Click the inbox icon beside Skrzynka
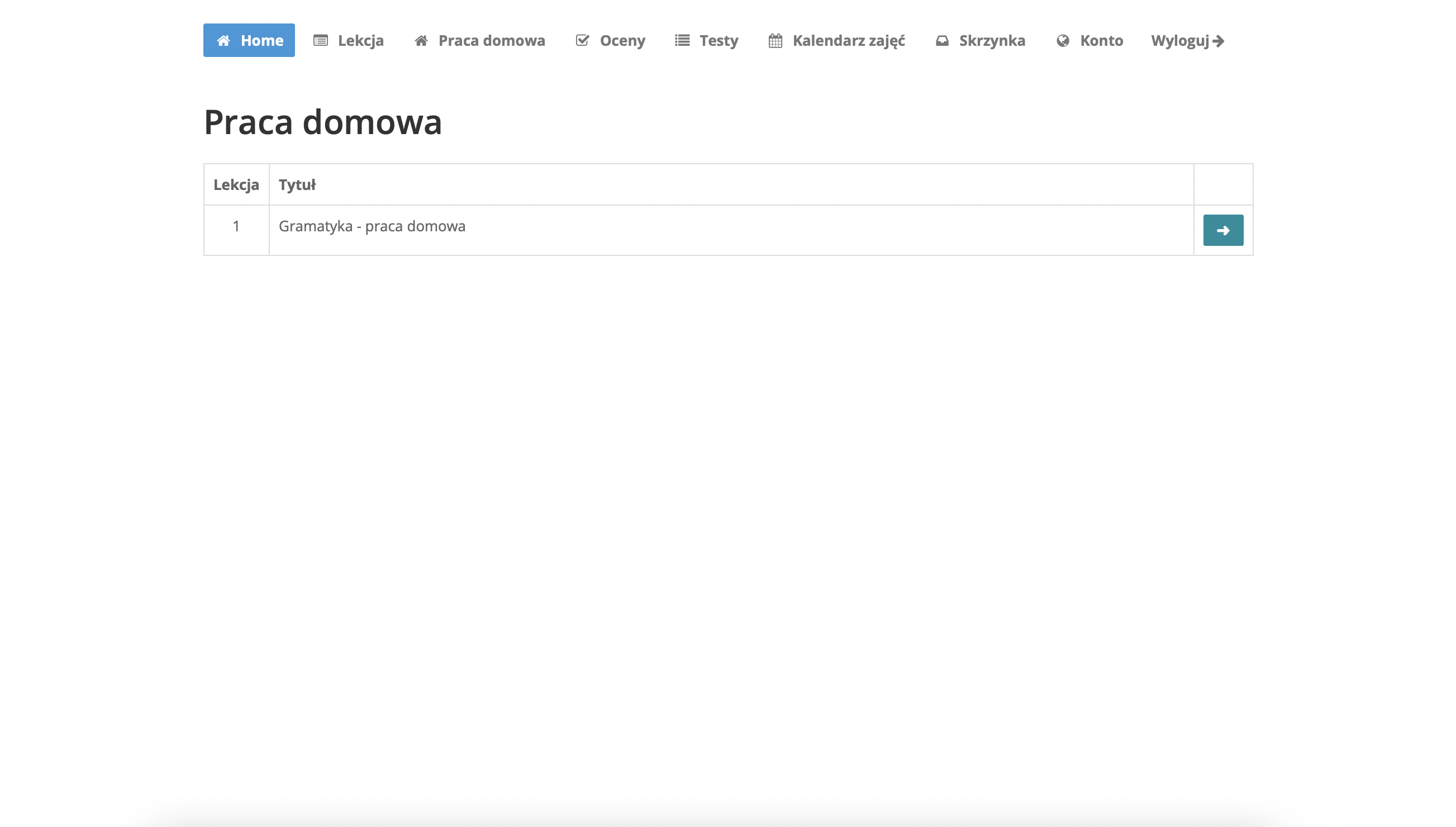This screenshot has height=827, width=1456. point(942,40)
